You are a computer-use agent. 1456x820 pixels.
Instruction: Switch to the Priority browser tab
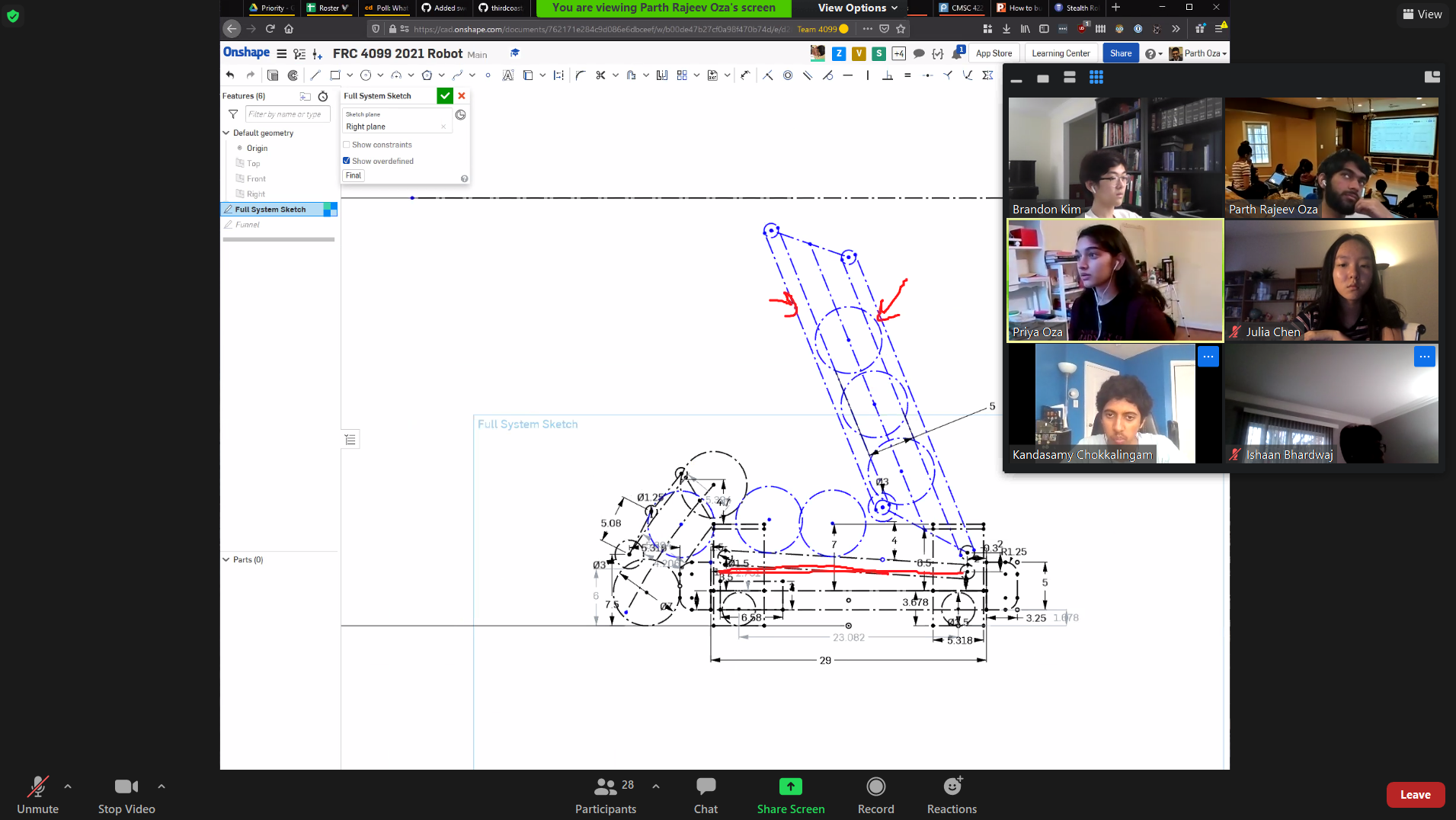click(x=271, y=8)
